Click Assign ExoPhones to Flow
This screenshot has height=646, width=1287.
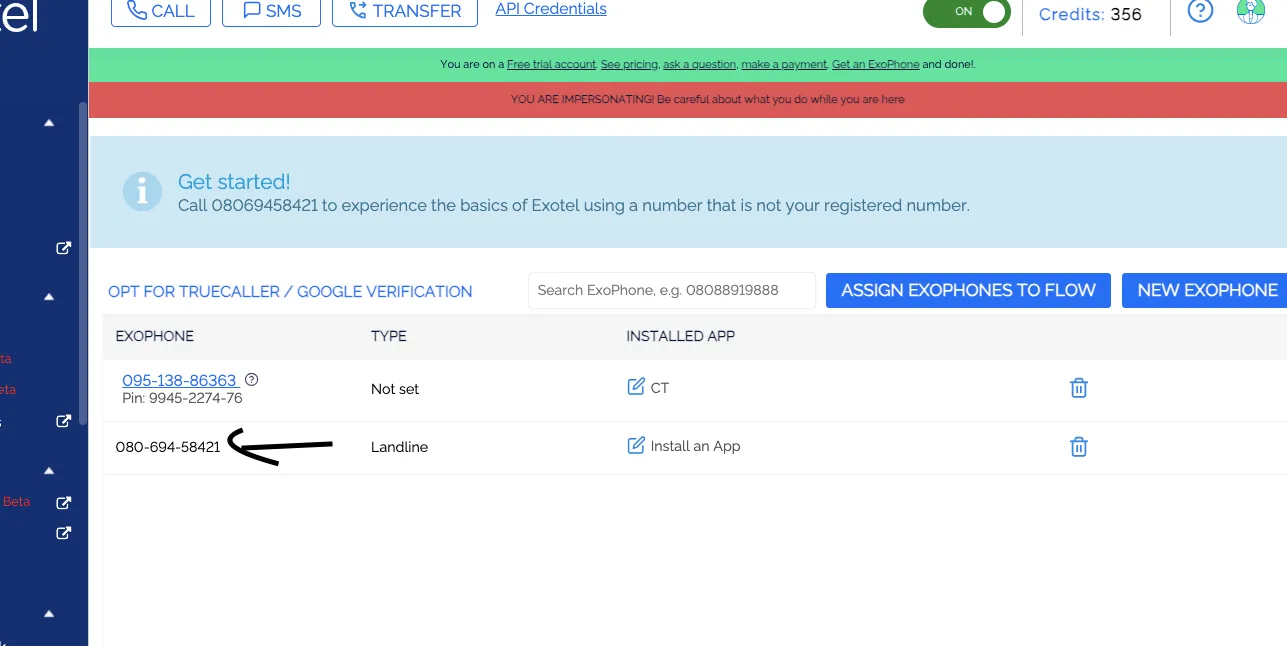[x=968, y=290]
